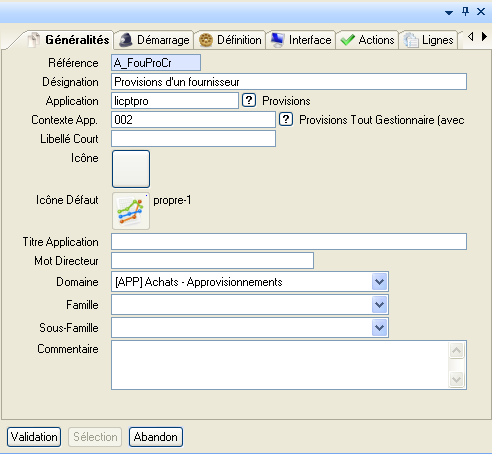Click the pin icon in the panel header

click(x=465, y=12)
